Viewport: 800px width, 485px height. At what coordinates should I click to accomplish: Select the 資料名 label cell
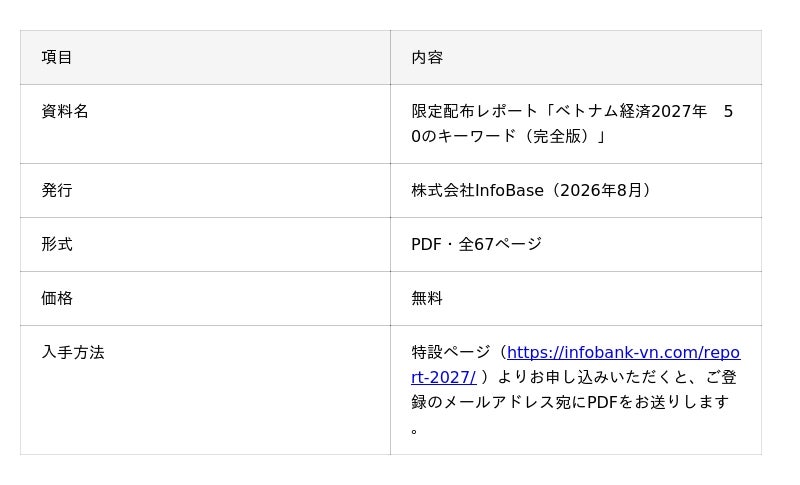point(205,124)
